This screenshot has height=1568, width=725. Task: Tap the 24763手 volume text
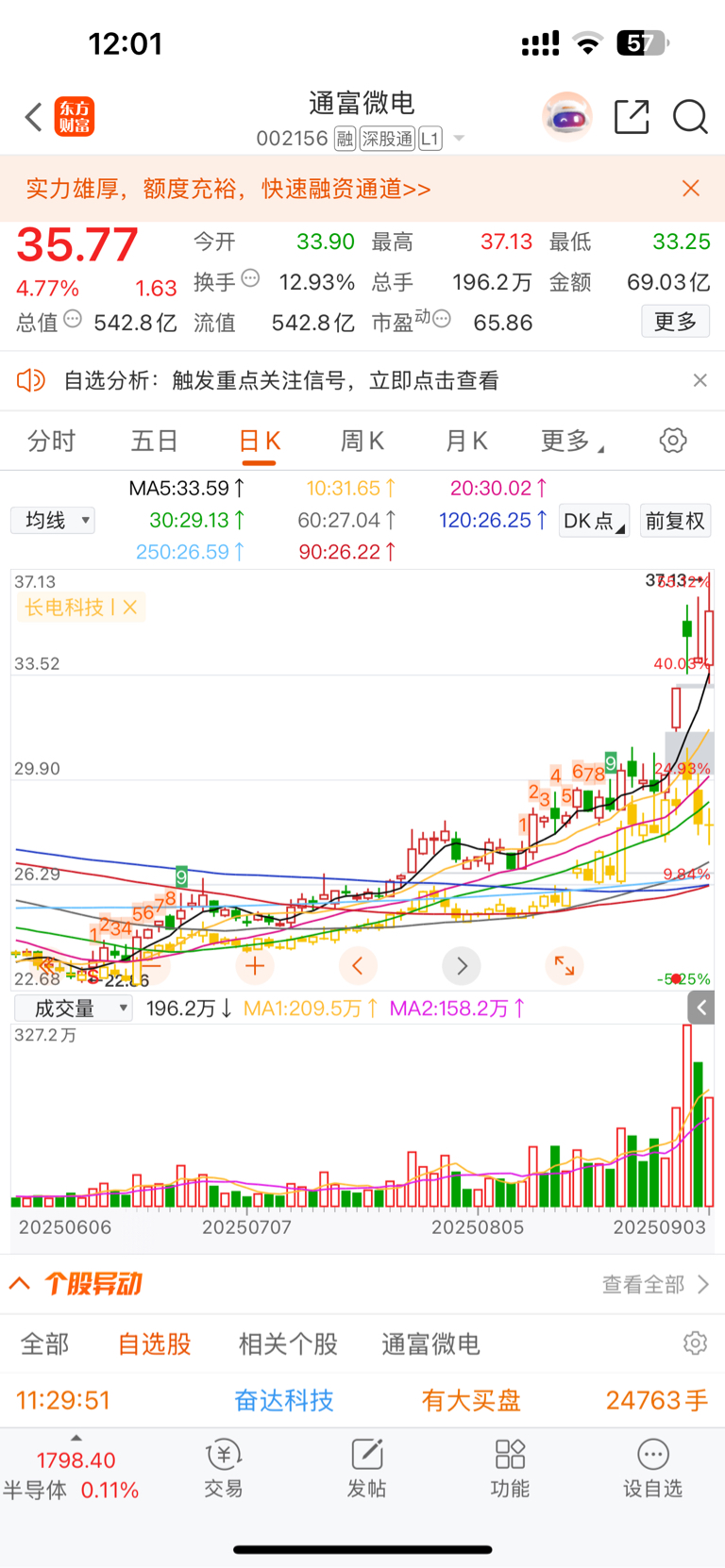[657, 1400]
